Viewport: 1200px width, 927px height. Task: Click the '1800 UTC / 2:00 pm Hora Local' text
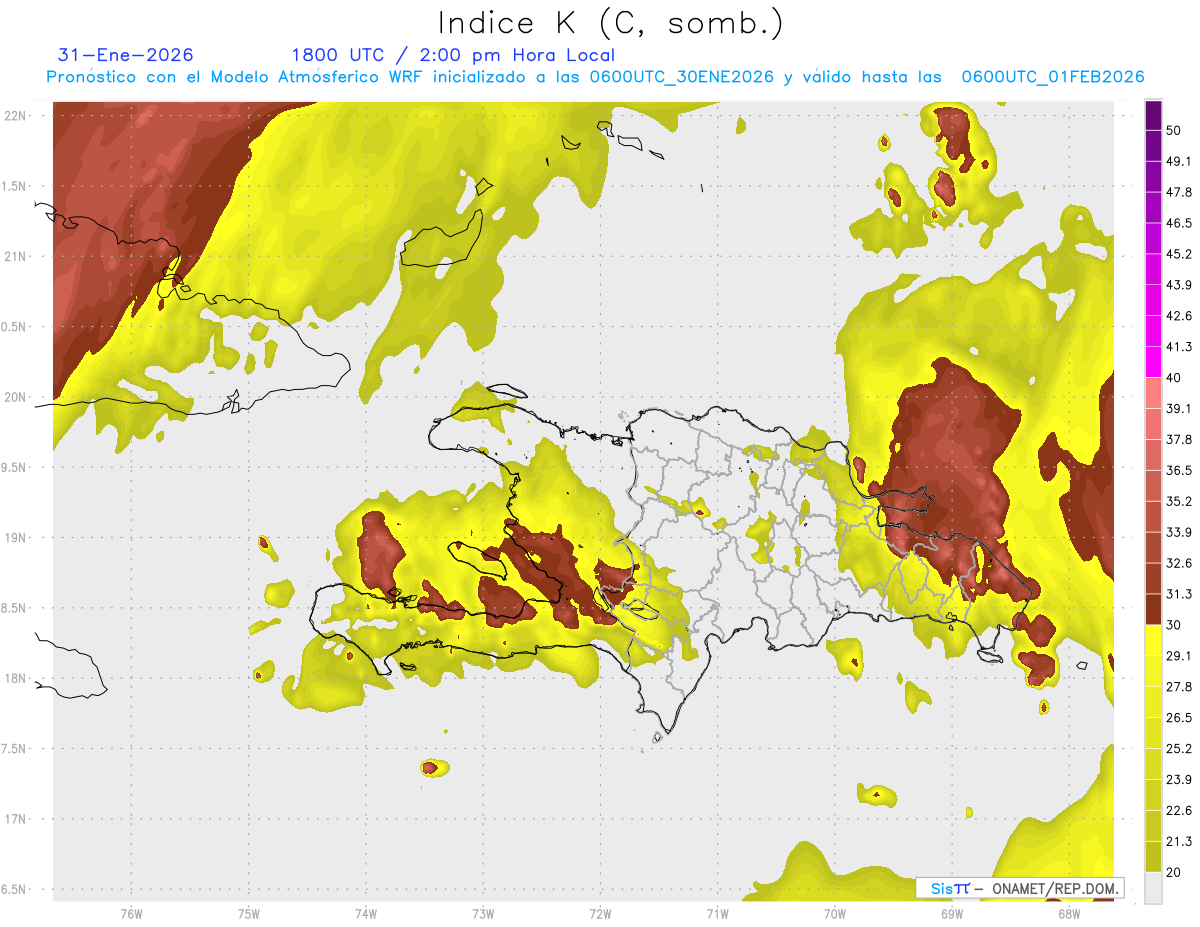click(x=453, y=55)
